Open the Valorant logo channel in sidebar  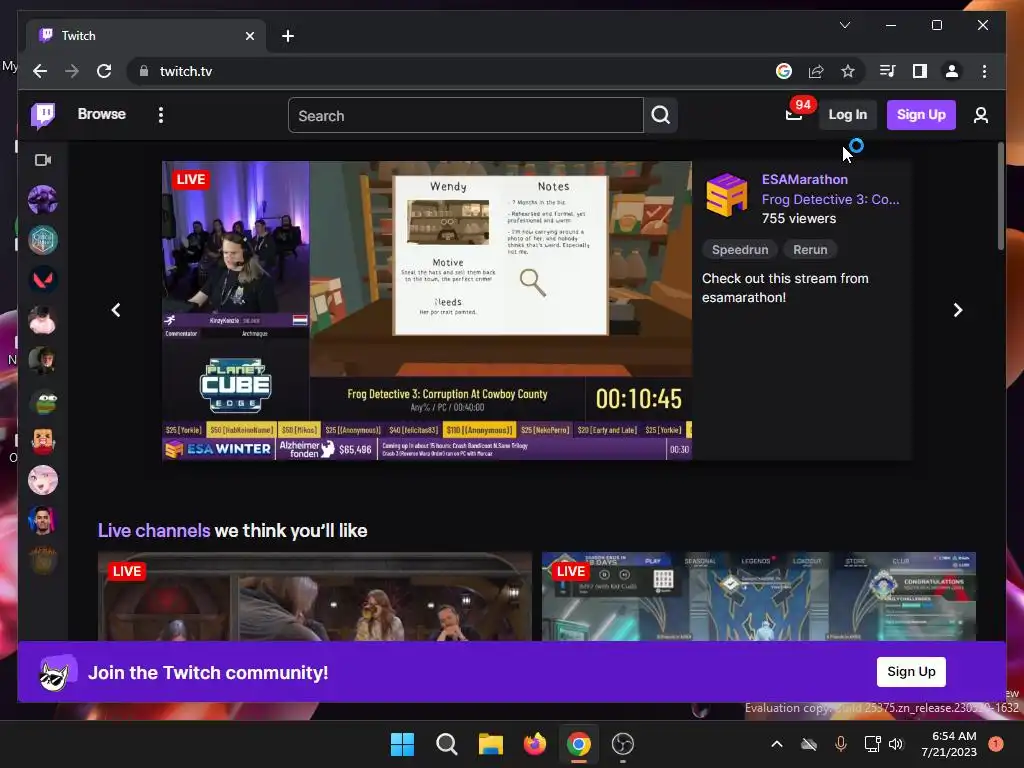[43, 280]
